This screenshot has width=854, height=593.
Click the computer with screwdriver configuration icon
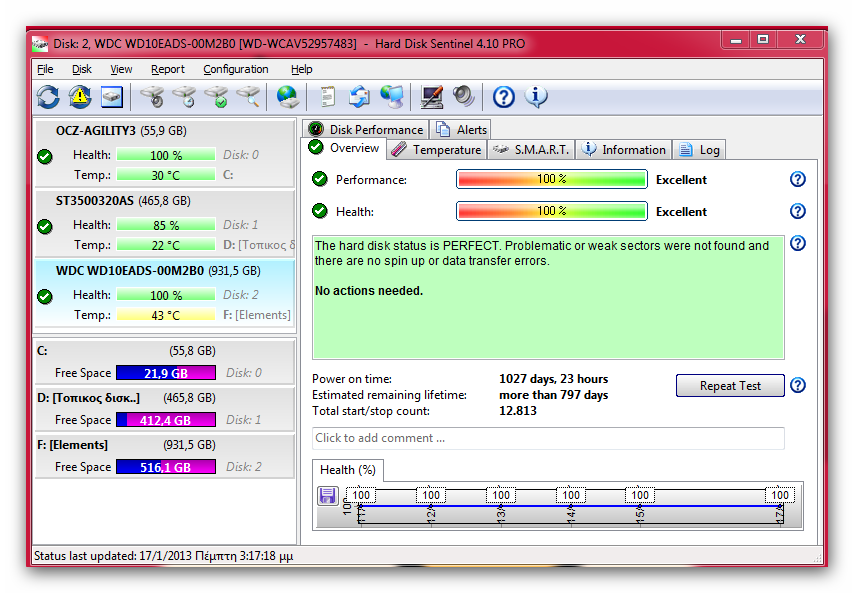click(x=432, y=97)
